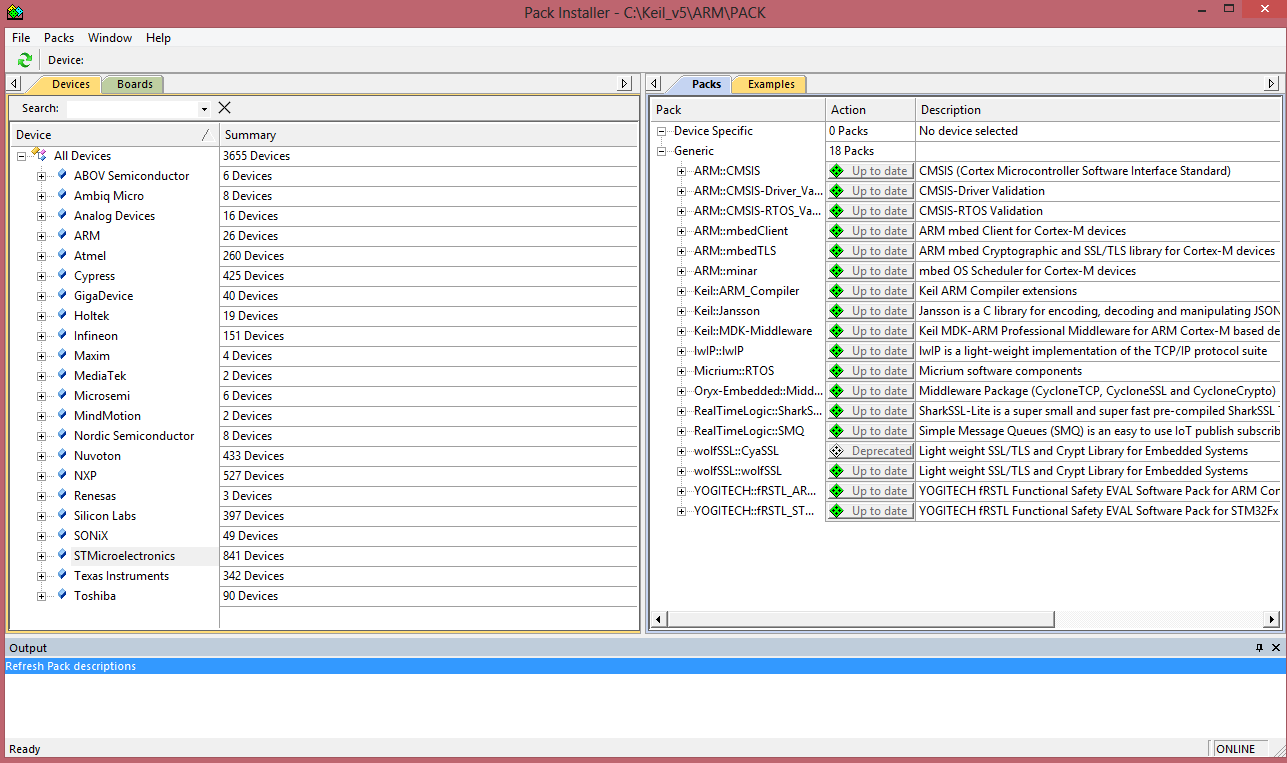Select ARM::mbedClient pack row
This screenshot has height=763, width=1287.
[741, 231]
